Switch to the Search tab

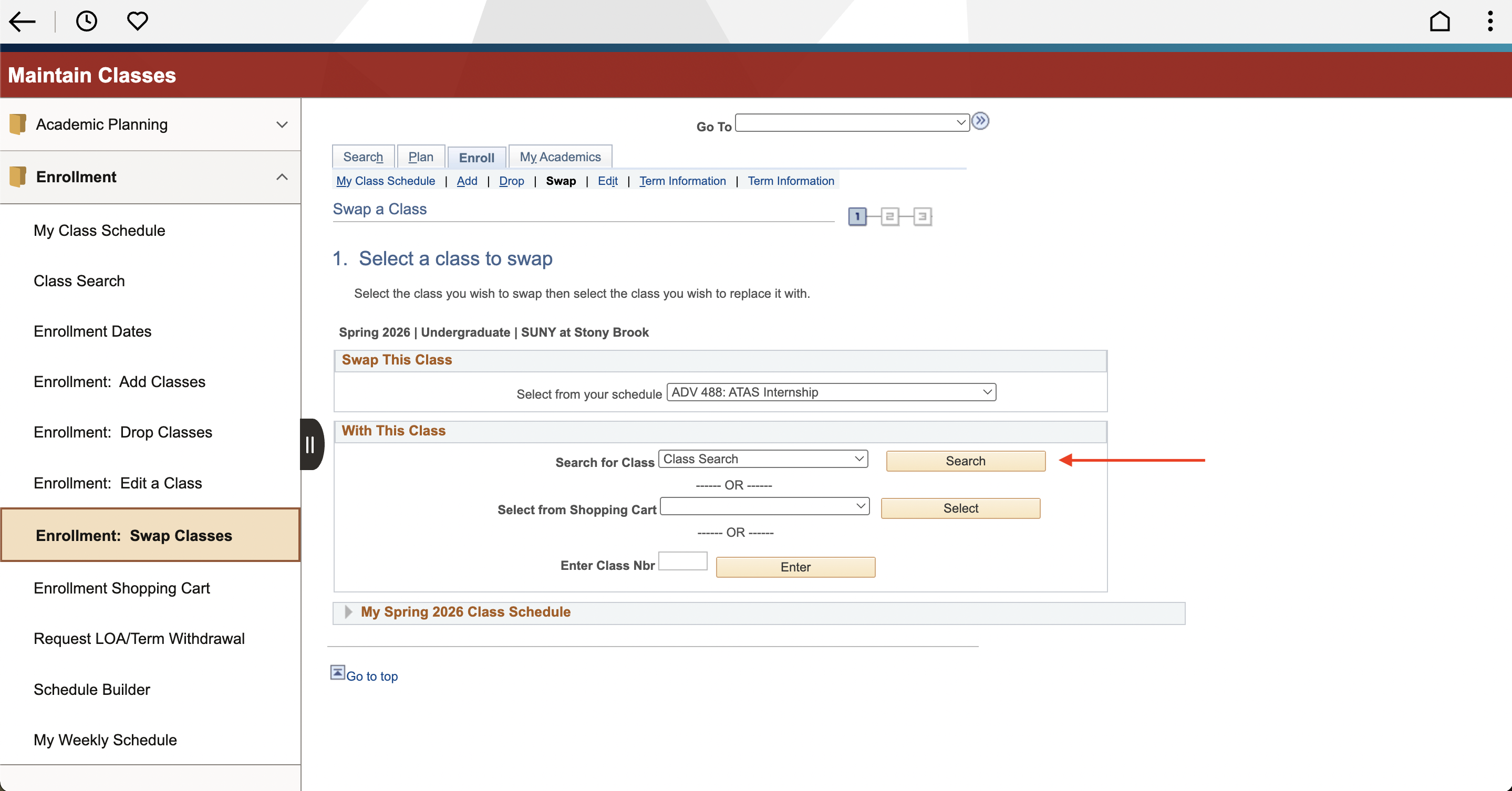(x=363, y=157)
